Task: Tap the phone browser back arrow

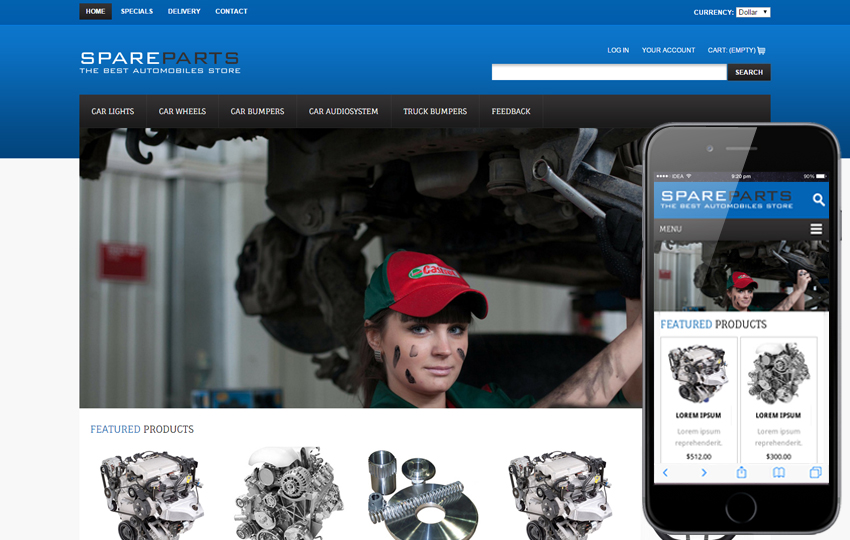Action: (x=666, y=472)
